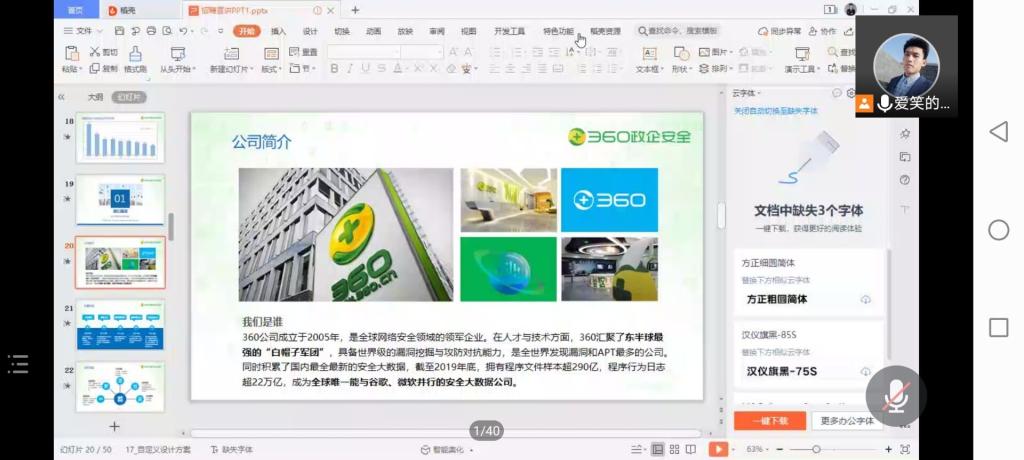Click the 关闭自动切换至缺失字体 link
The width and height of the screenshot is (1024, 460).
click(x=775, y=111)
